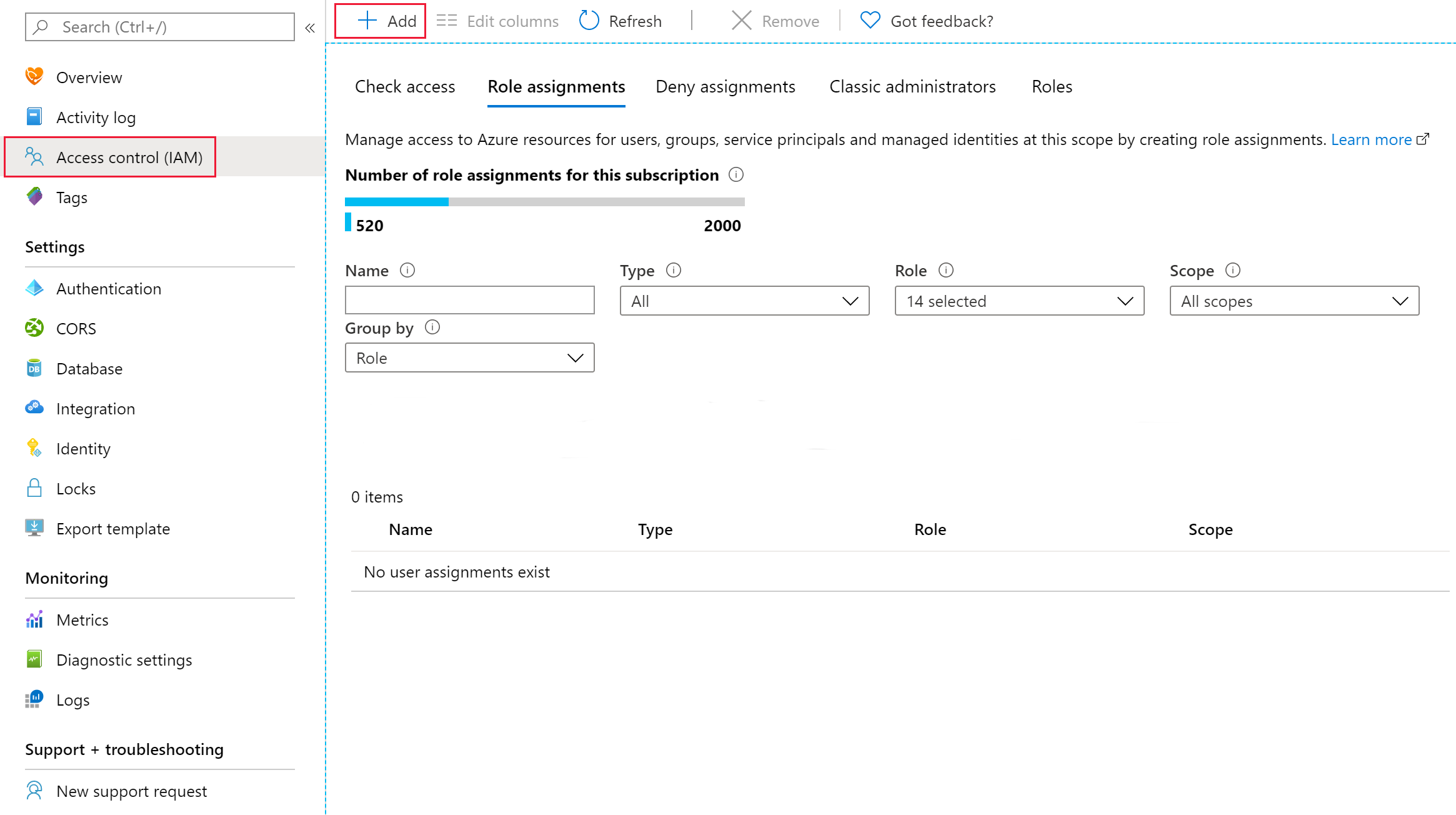Switch to the Roles tab

1052,86
